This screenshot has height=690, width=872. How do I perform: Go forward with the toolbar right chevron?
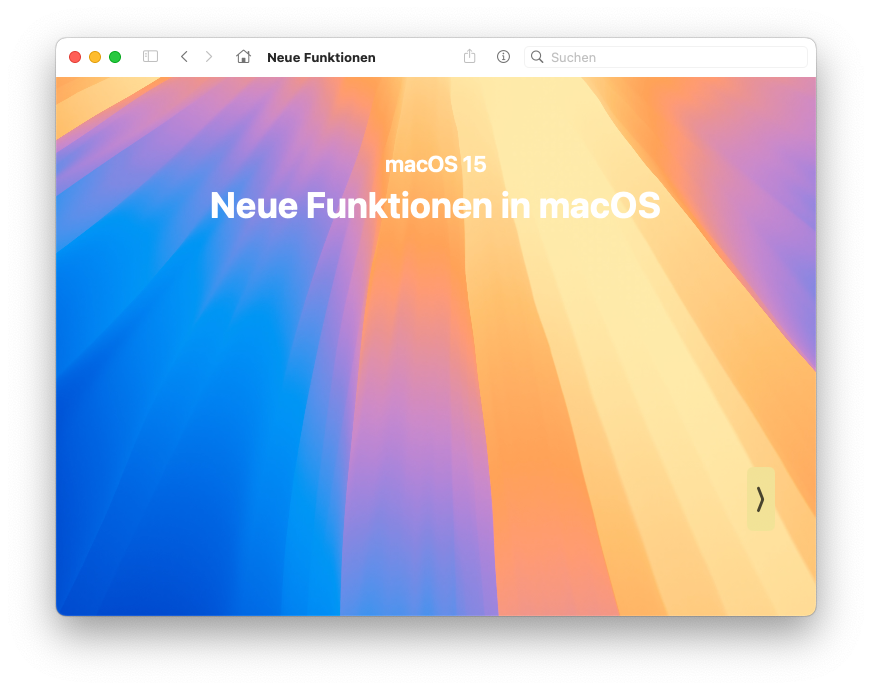pyautogui.click(x=209, y=57)
